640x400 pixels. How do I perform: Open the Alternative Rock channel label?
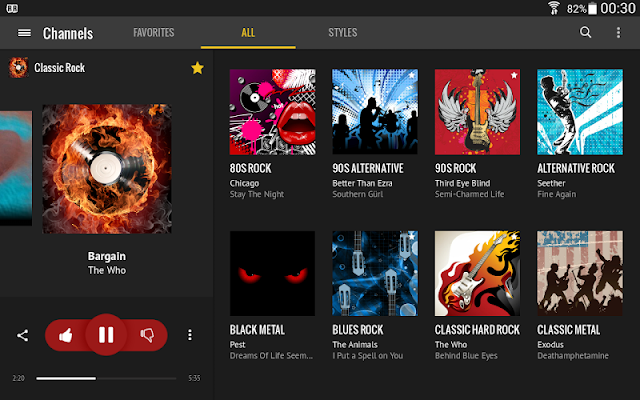(x=576, y=168)
